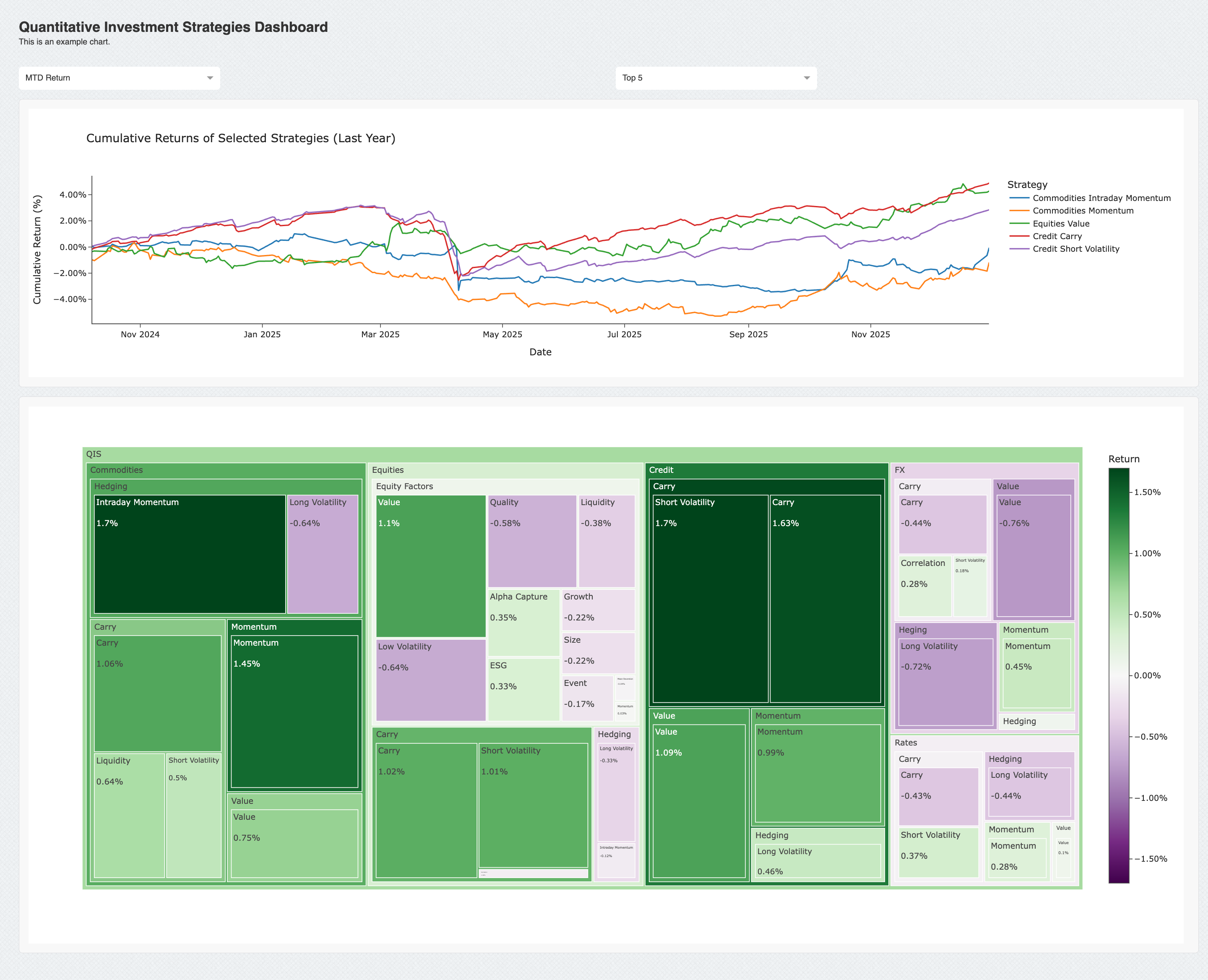
Task: Toggle Commodities Momentum legend entry
Action: coord(1082,211)
